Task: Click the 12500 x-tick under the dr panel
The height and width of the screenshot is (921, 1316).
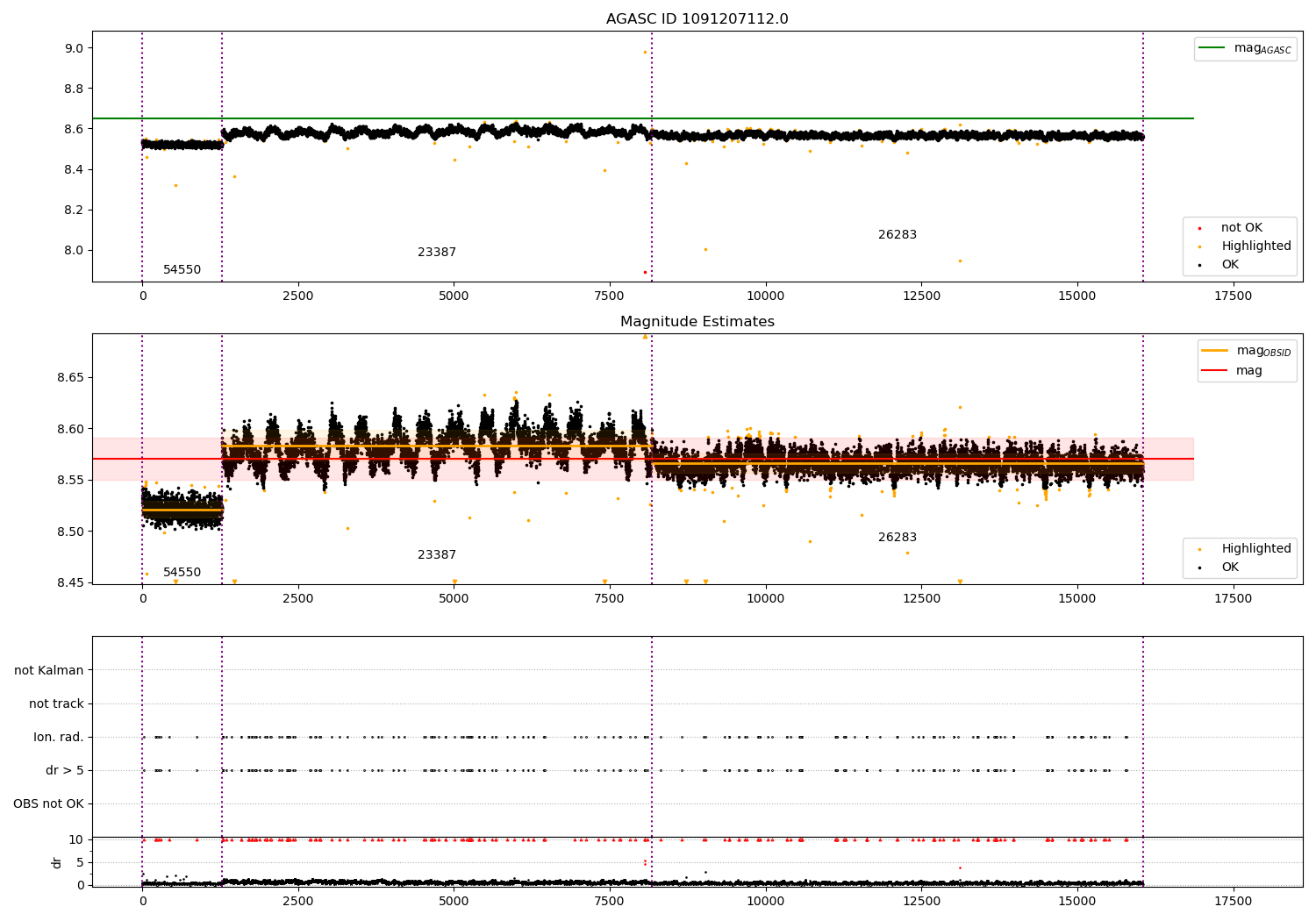Action: pyautogui.click(x=921, y=900)
